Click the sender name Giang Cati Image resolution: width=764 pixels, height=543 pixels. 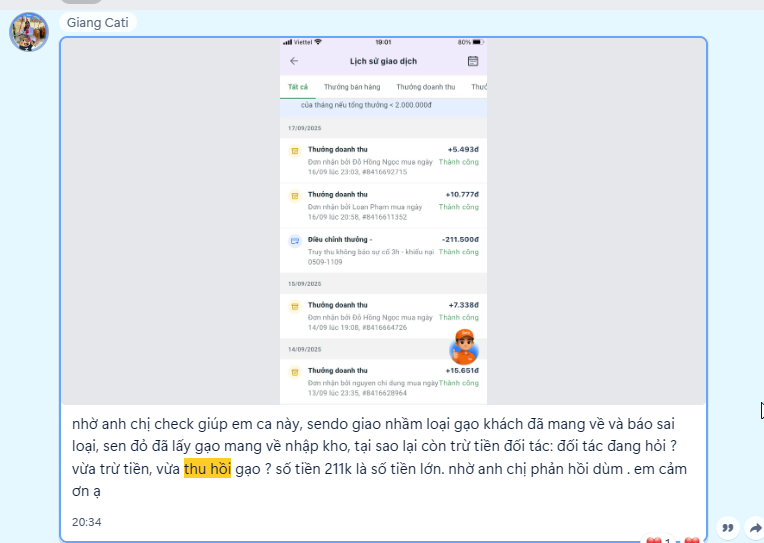coord(97,22)
